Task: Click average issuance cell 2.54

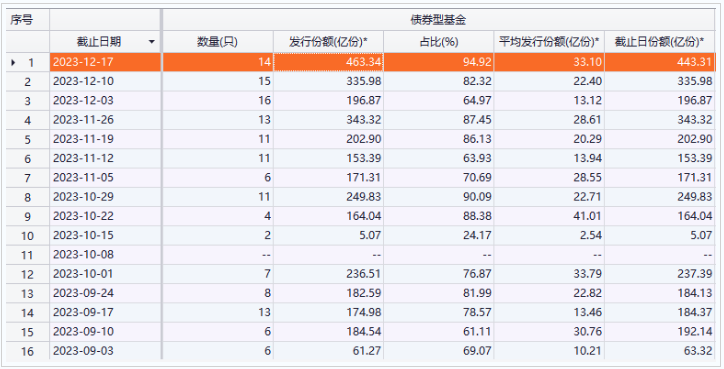Action: 549,236
